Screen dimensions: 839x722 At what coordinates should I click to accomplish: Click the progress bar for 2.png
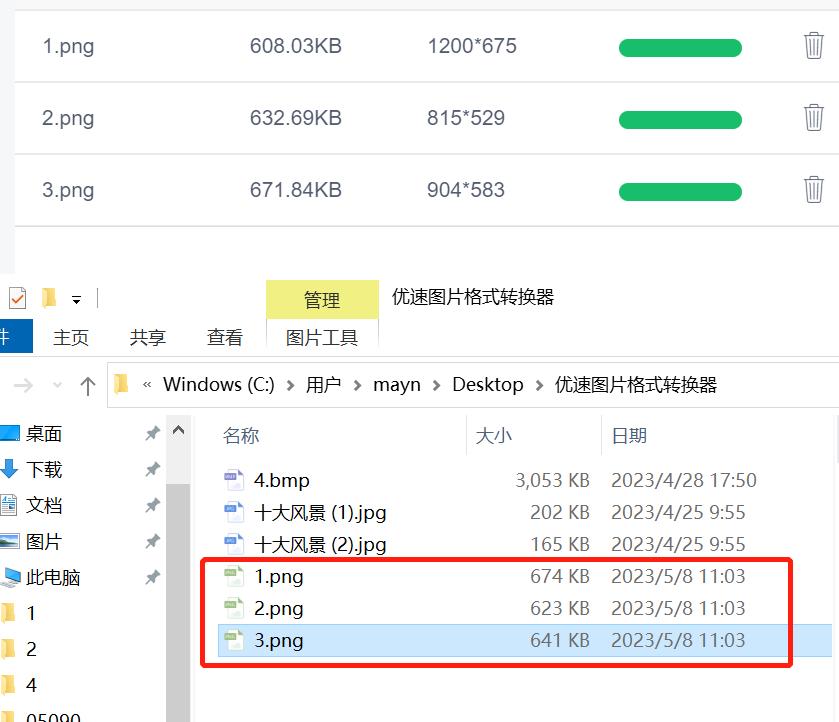pyautogui.click(x=680, y=119)
